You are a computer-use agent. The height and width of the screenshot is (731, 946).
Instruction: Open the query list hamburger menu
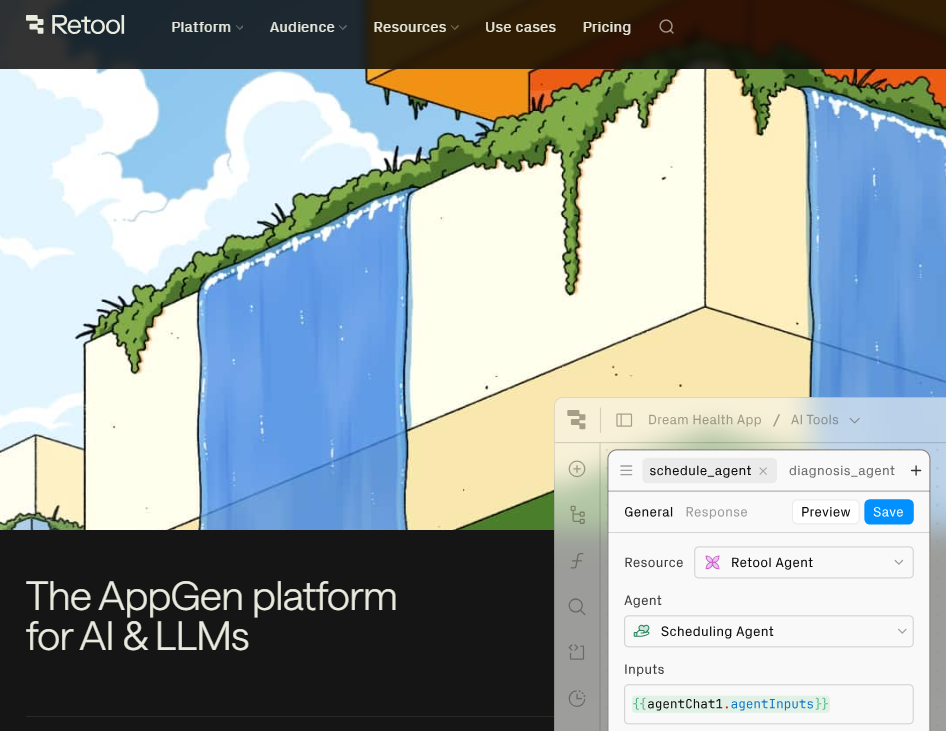(626, 471)
